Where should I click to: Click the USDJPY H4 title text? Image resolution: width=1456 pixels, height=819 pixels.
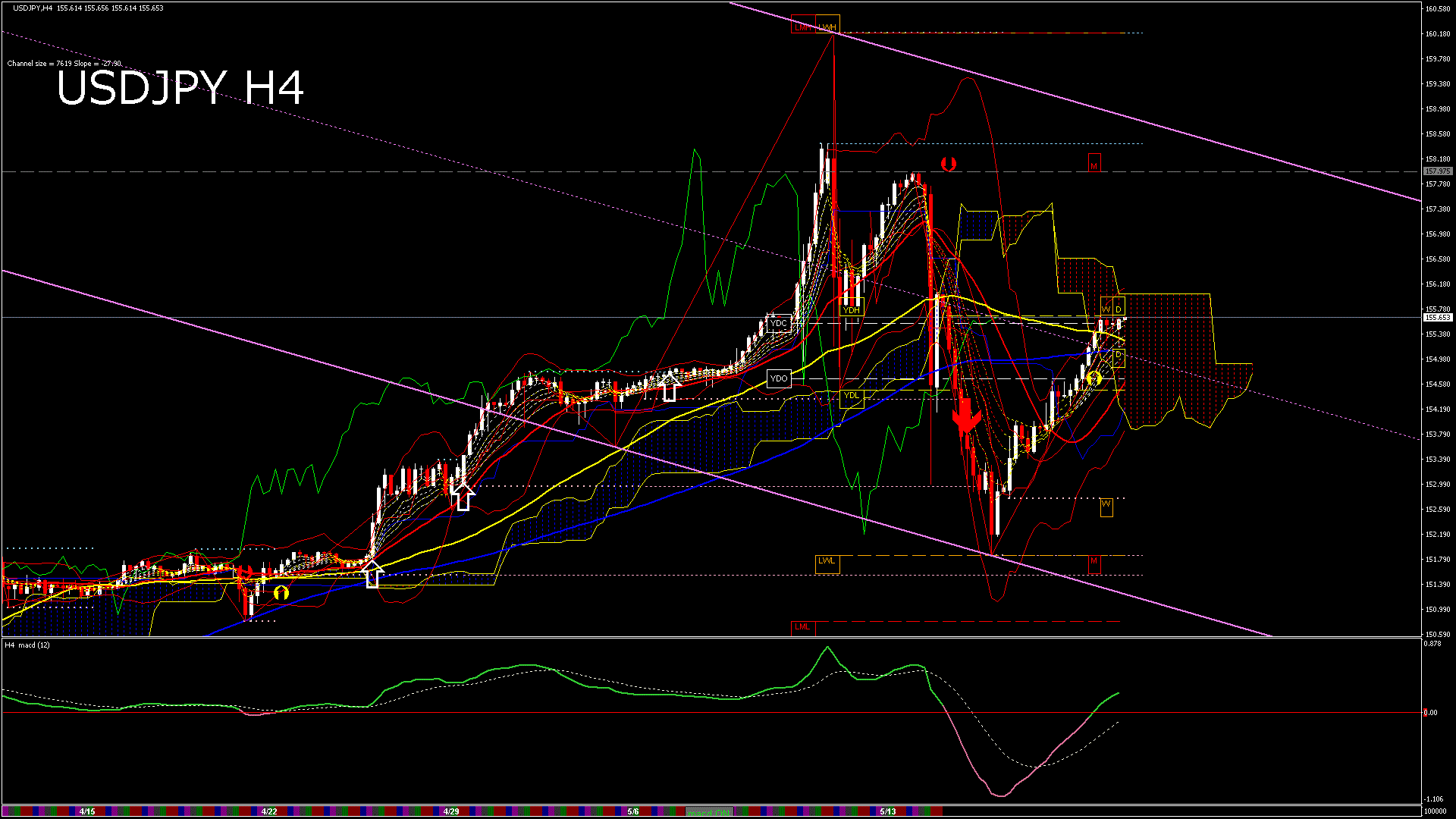click(x=180, y=87)
